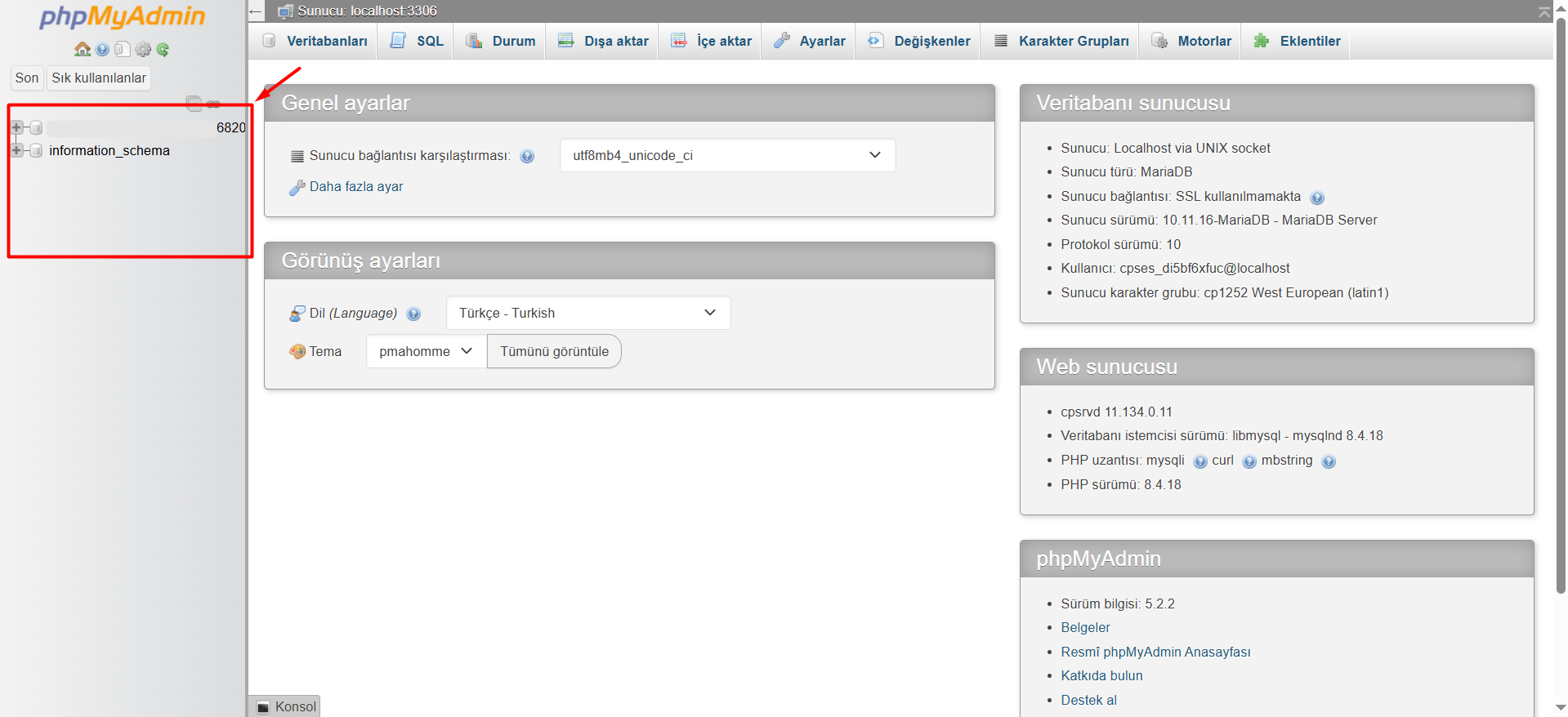
Task: Expand the first database ending in 6820
Action: [x=16, y=127]
